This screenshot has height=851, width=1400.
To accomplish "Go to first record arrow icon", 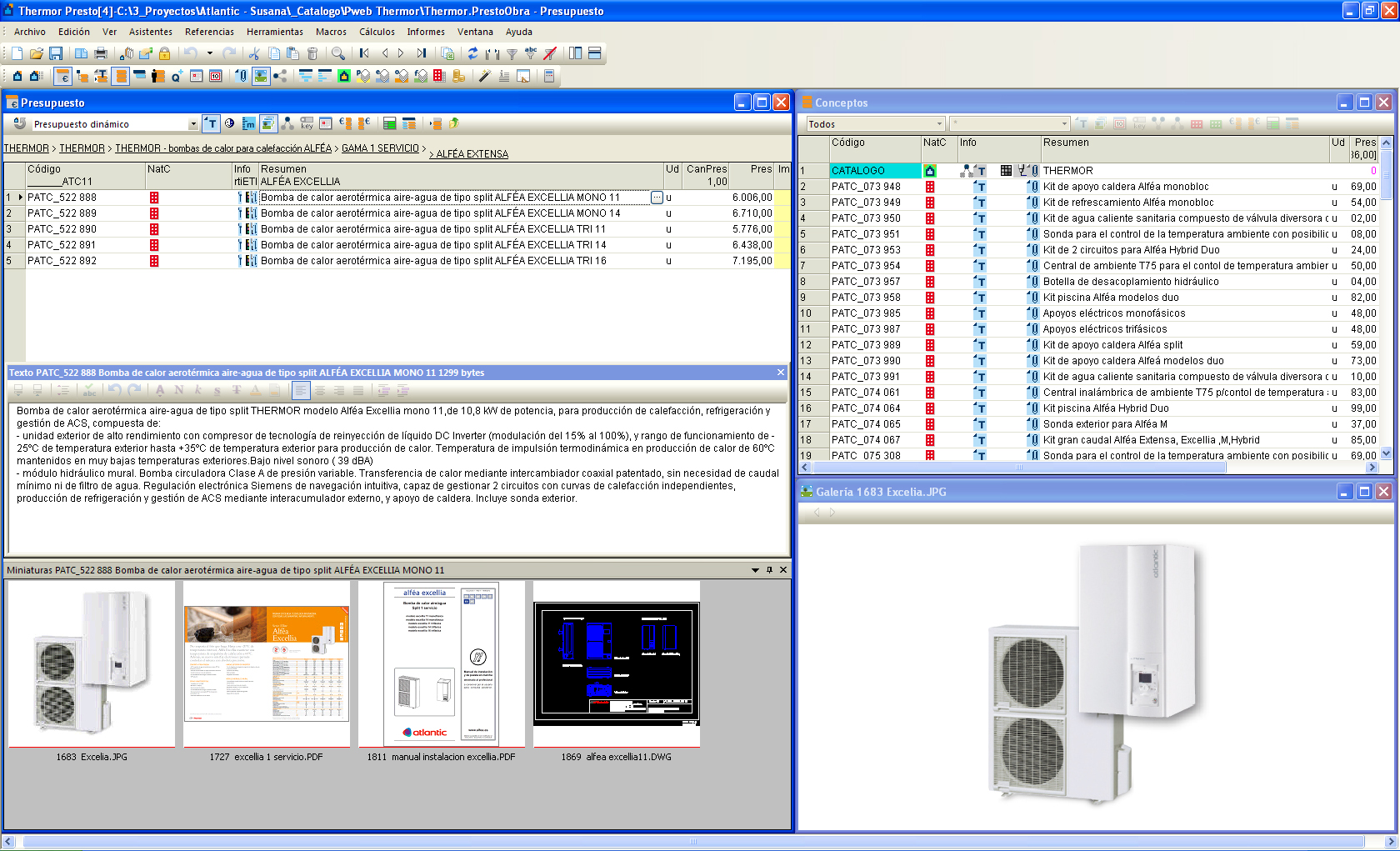I will coord(364,53).
